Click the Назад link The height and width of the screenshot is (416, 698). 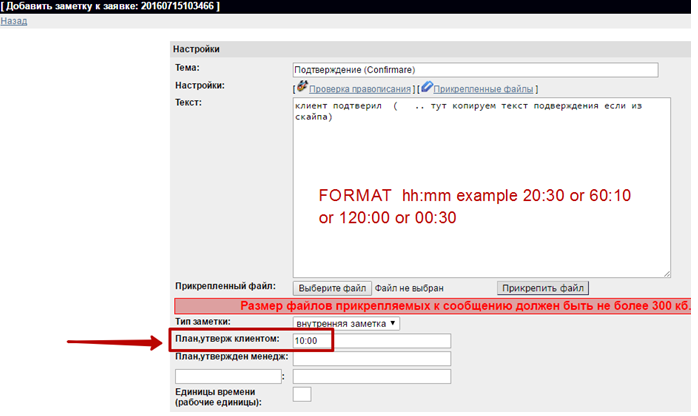[14, 21]
